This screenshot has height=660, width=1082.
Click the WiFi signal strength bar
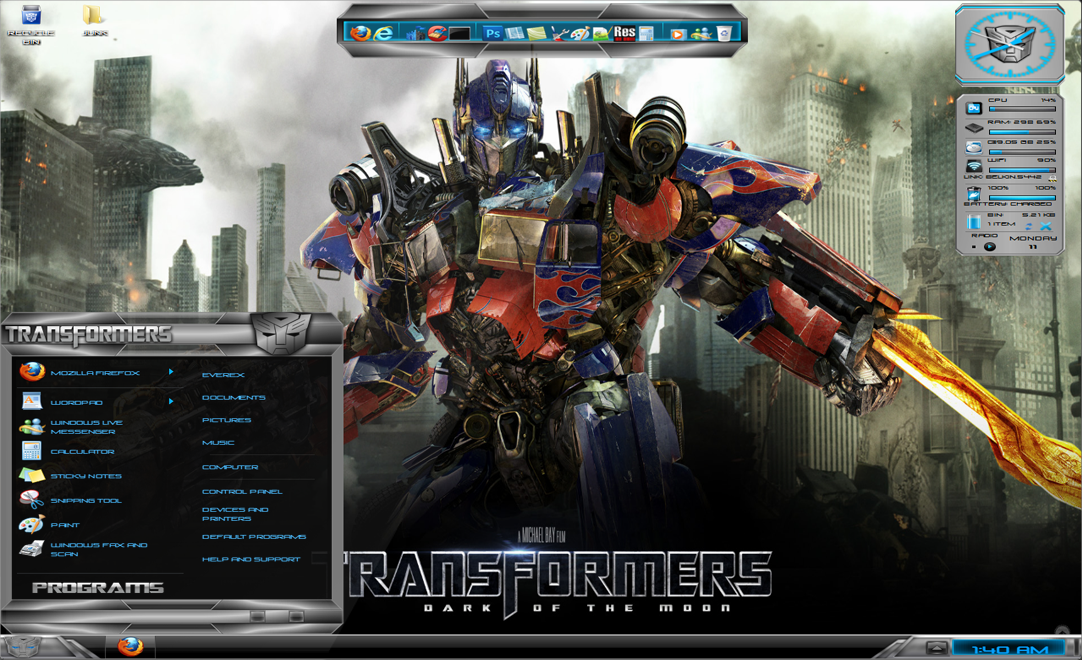click(x=1022, y=170)
